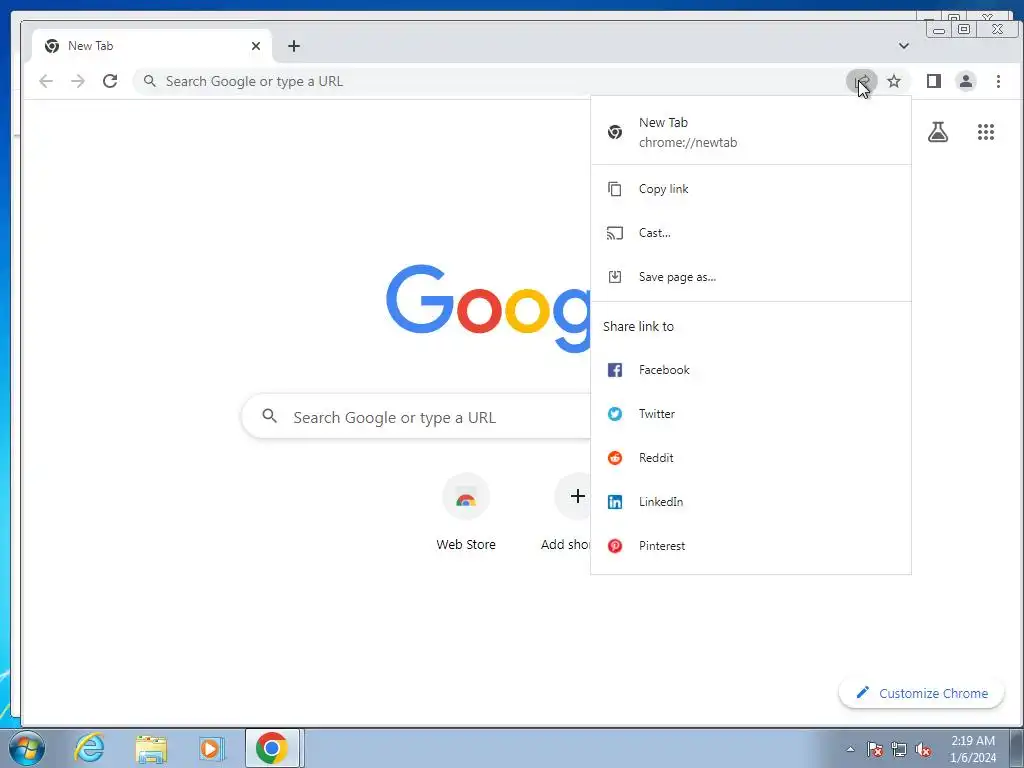
Task: Choose Copy link in share menu
Action: (751, 189)
